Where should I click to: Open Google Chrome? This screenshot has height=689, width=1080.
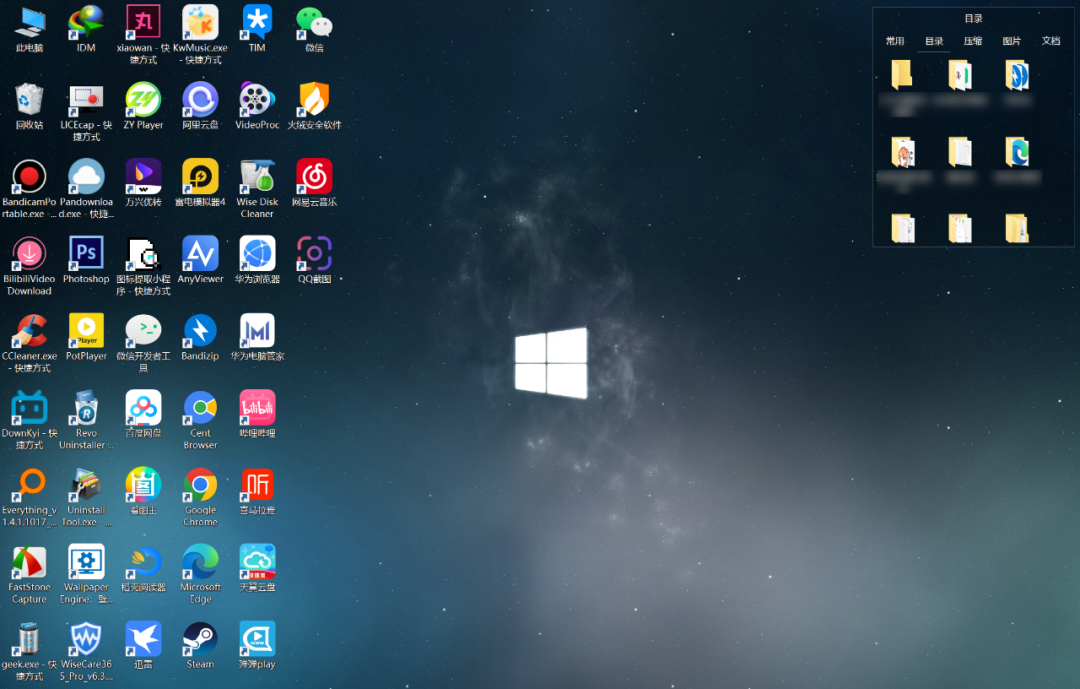pyautogui.click(x=200, y=486)
